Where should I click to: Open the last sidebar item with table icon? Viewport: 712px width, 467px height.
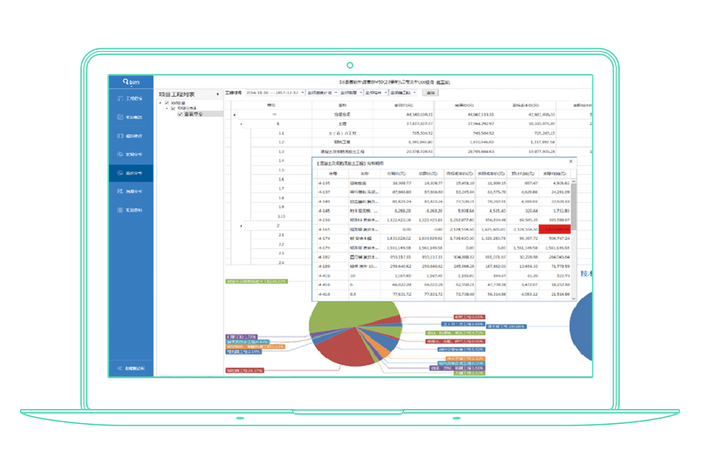[x=131, y=210]
